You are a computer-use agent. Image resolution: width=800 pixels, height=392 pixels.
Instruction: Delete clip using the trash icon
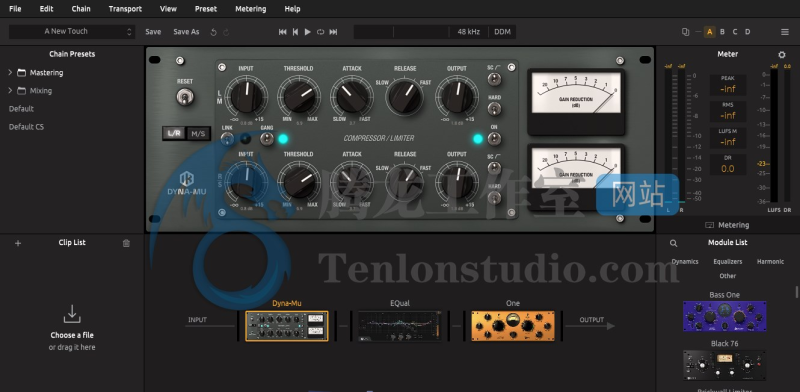tap(127, 243)
